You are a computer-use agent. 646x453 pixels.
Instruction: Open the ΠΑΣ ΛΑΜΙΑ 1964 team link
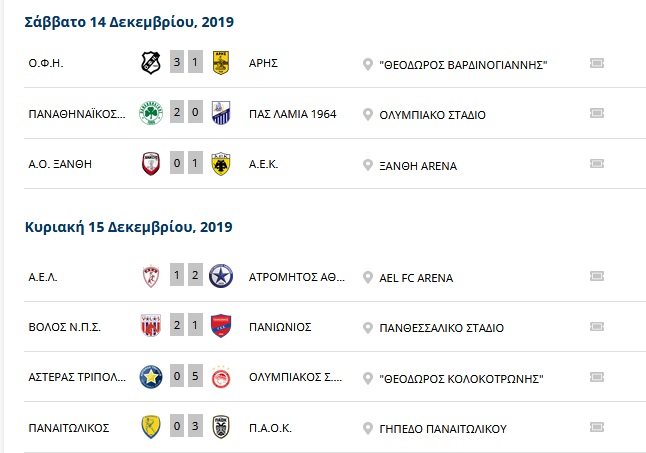tap(293, 114)
